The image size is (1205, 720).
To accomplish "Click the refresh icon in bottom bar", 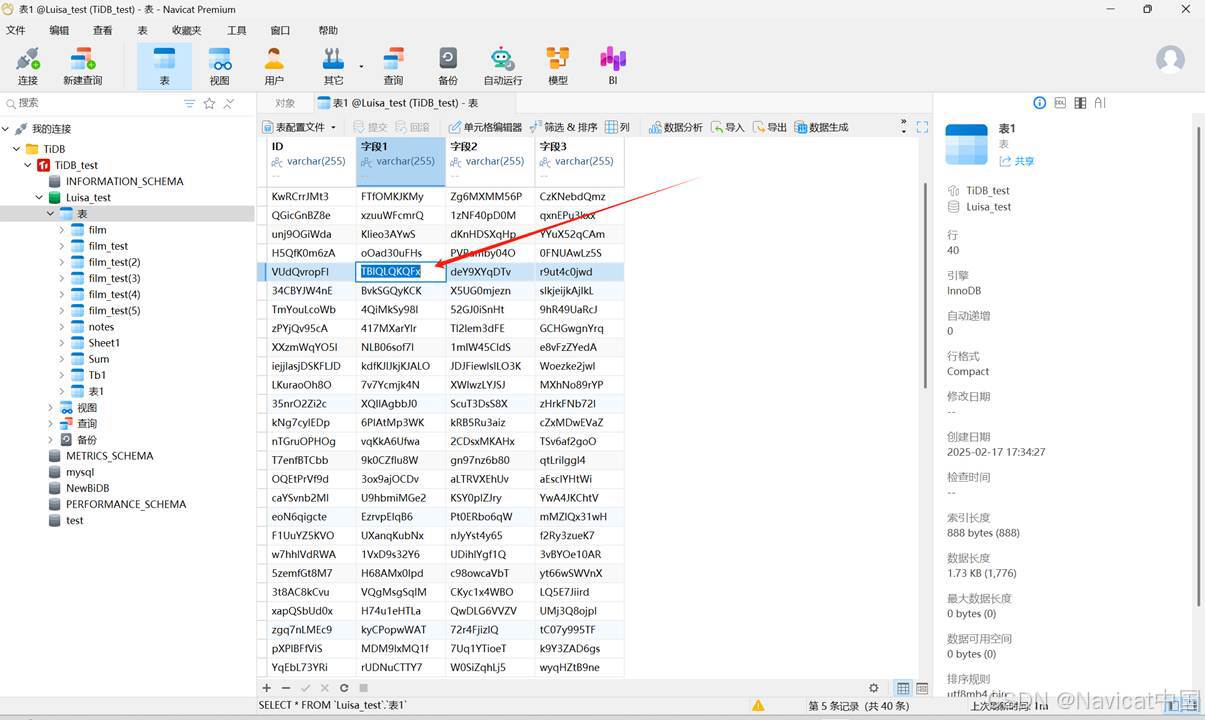I will point(344,688).
